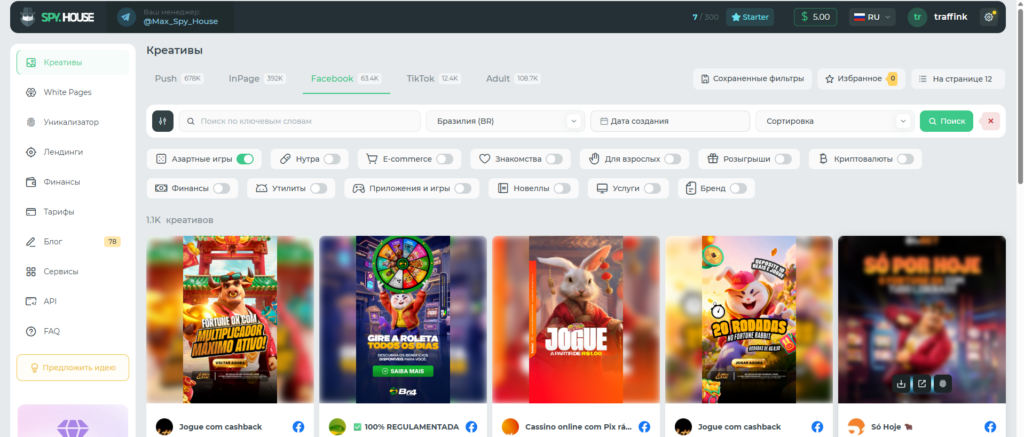Enable the Нутра category toggle
This screenshot has width=1024, height=437.
(332, 159)
